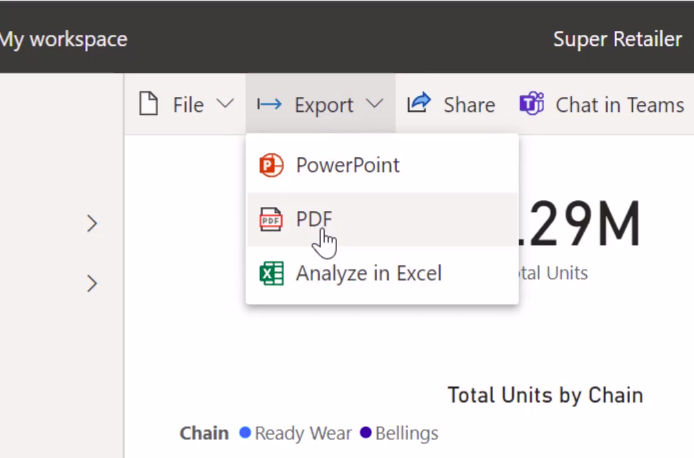694x458 pixels.
Task: Click the File page icon
Action: coord(148,104)
